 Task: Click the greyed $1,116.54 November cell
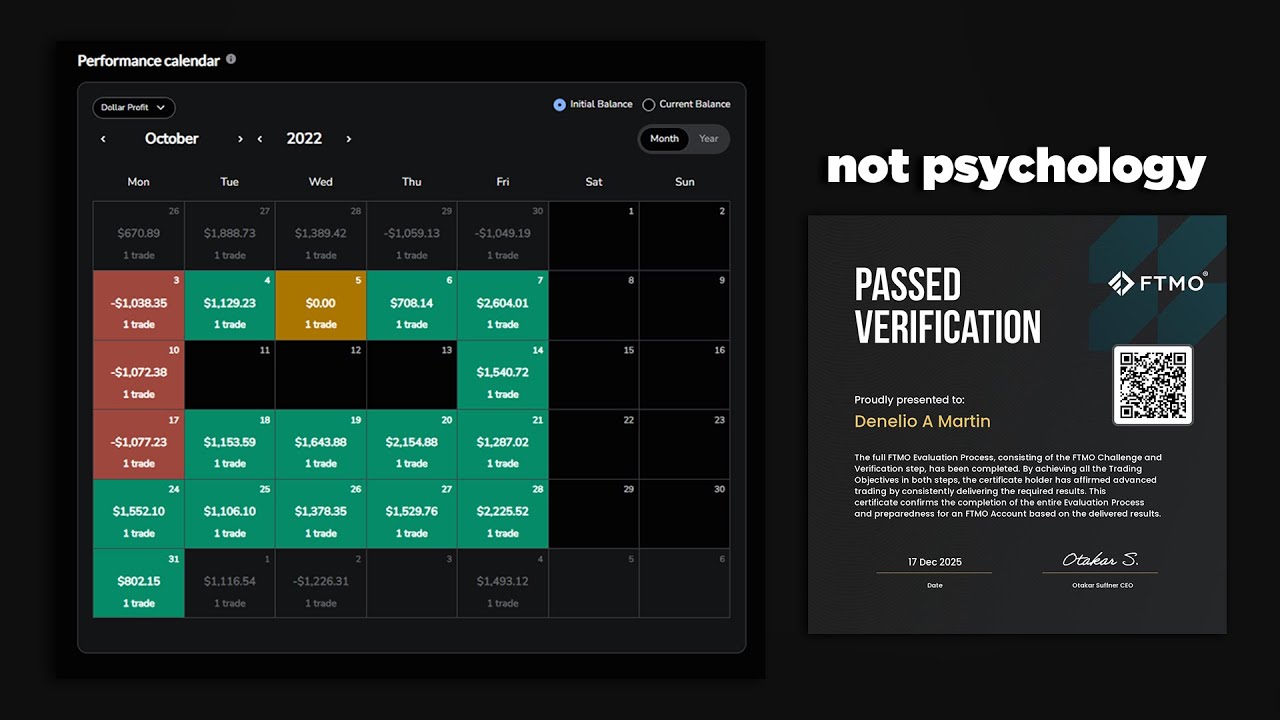[230, 583]
